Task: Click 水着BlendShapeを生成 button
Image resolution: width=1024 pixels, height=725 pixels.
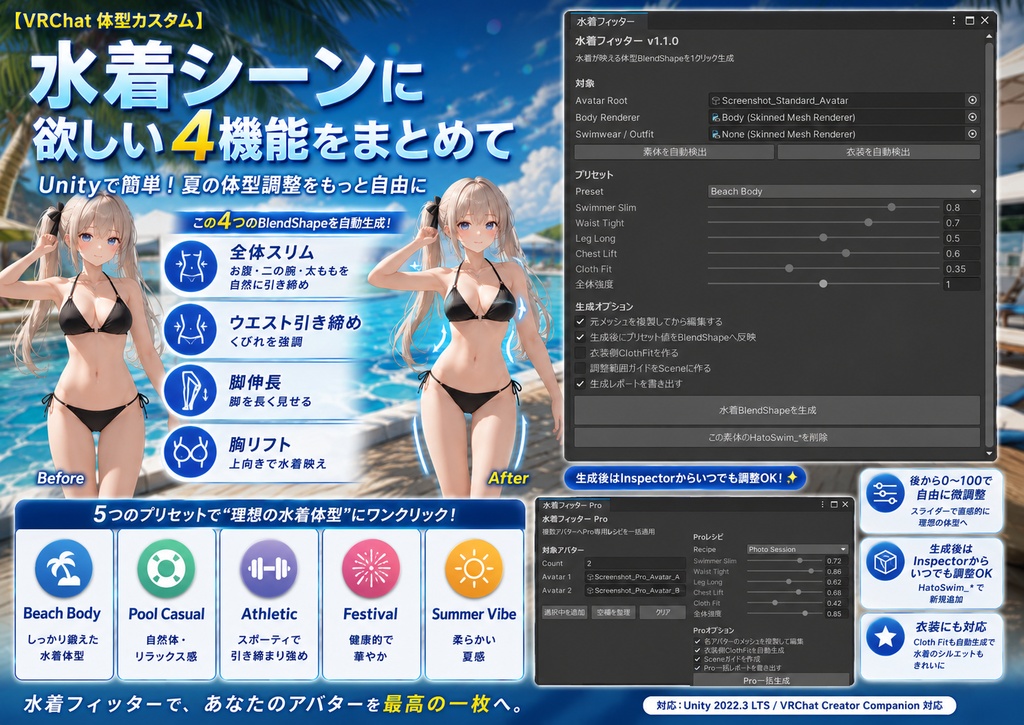Action: [776, 410]
